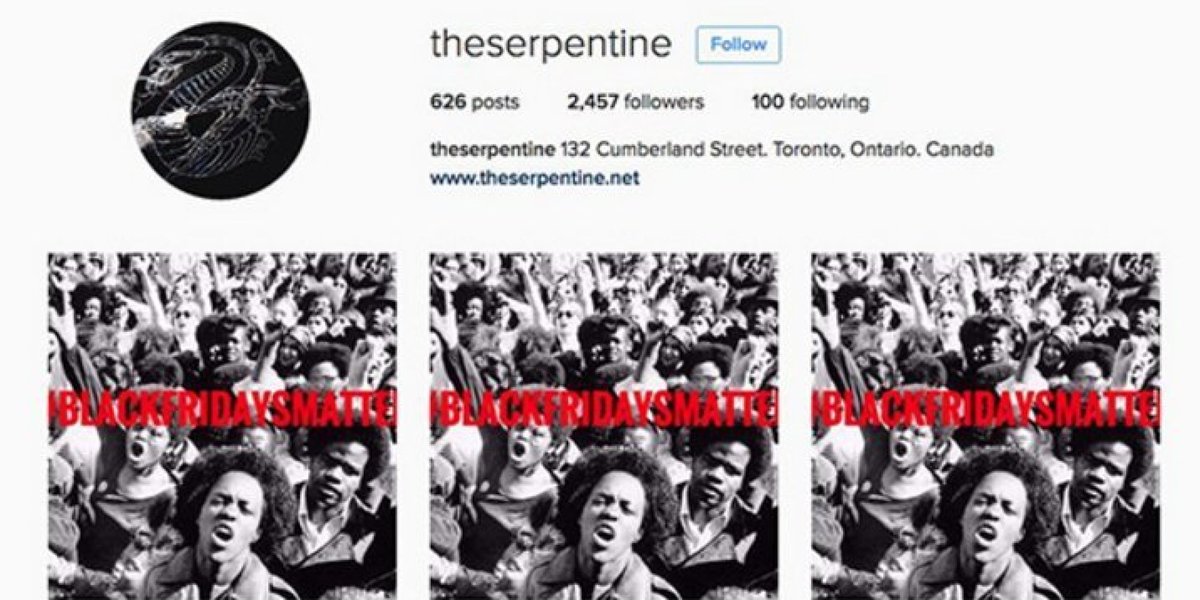The height and width of the screenshot is (600, 1200).
Task: Click the theserpentine username heading
Action: 551,45
